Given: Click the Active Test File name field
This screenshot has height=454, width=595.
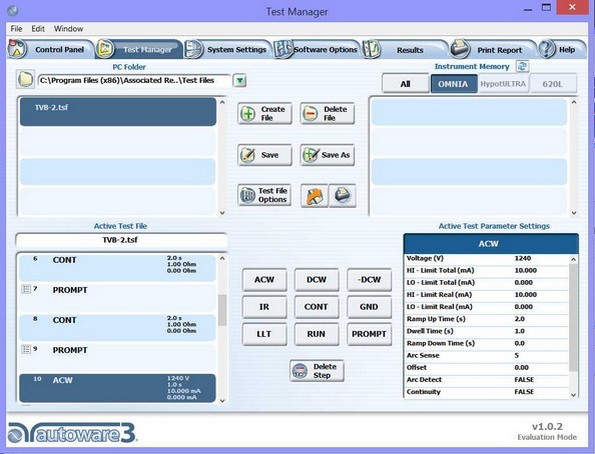Looking at the screenshot, I should tap(121, 240).
